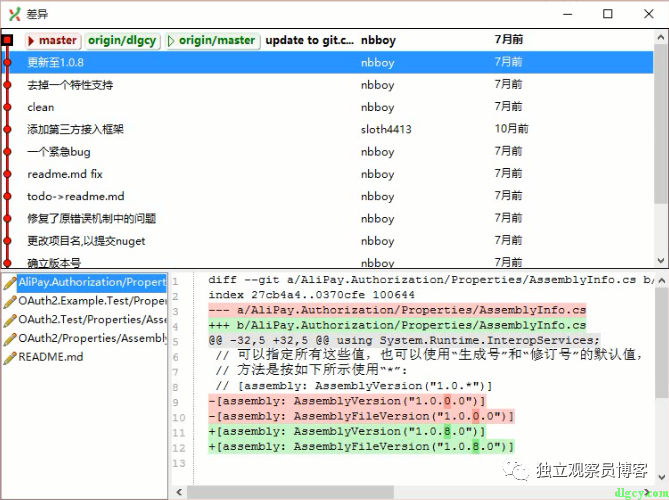Minimize the 差异 window

click(567, 14)
